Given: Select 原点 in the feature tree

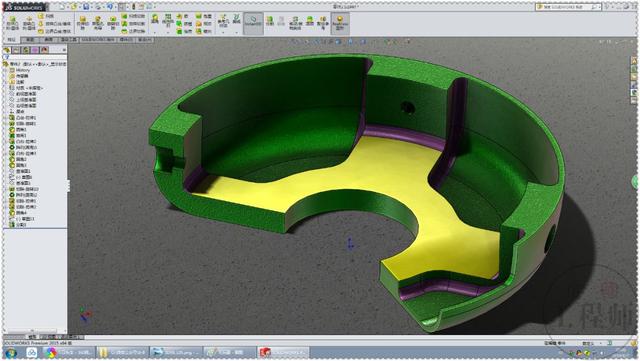Looking at the screenshot, I should [17, 111].
